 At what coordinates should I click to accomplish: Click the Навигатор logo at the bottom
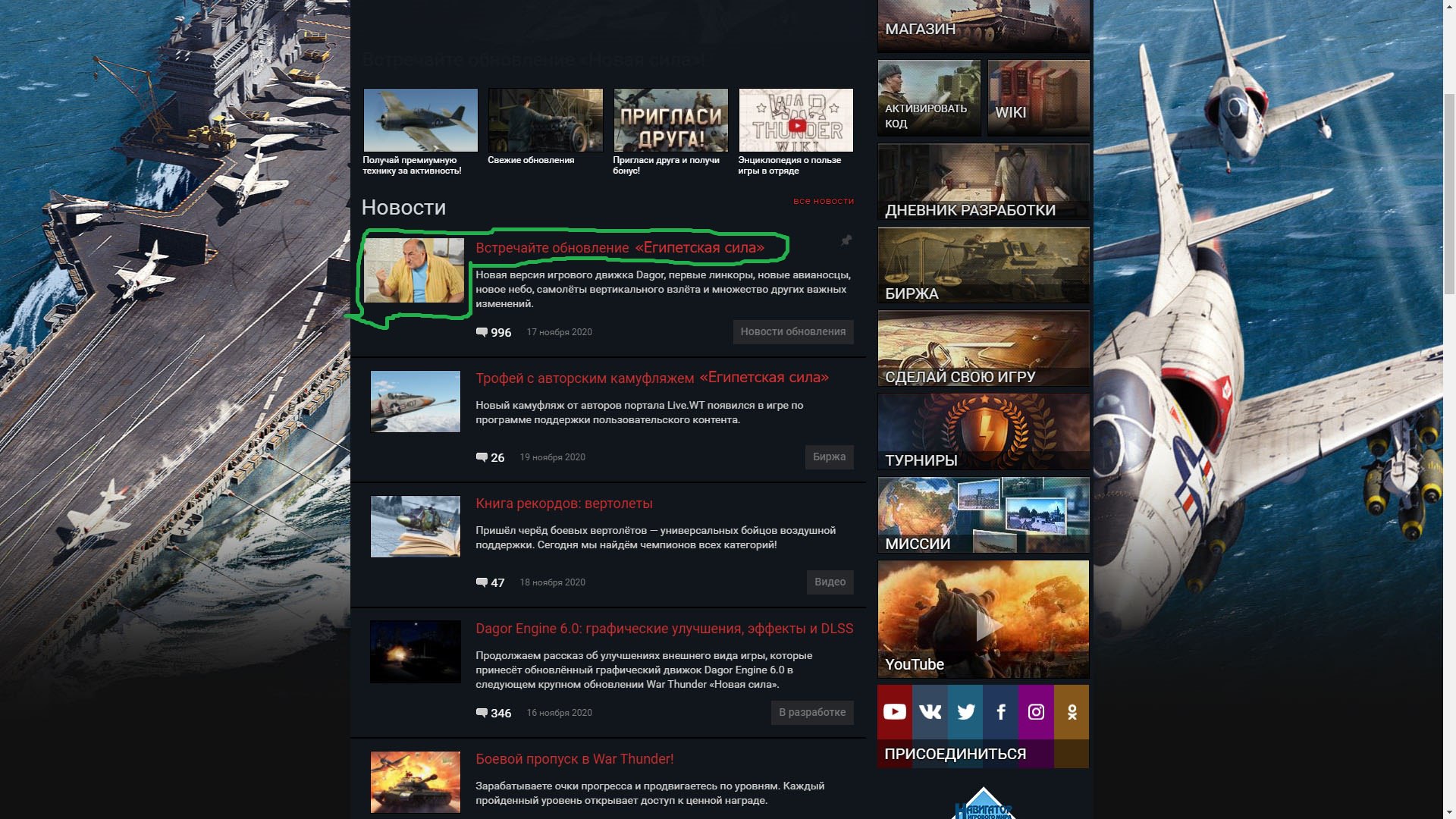point(984,804)
